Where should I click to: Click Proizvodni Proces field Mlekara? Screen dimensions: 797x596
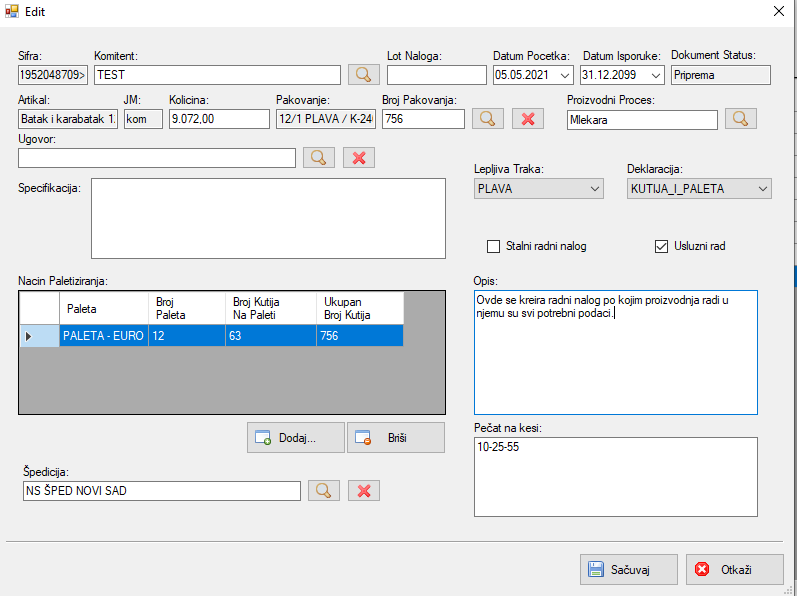tap(642, 120)
